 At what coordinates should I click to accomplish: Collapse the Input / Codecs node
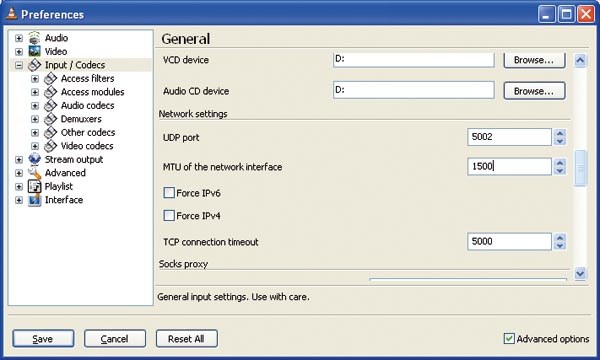tap(19, 65)
